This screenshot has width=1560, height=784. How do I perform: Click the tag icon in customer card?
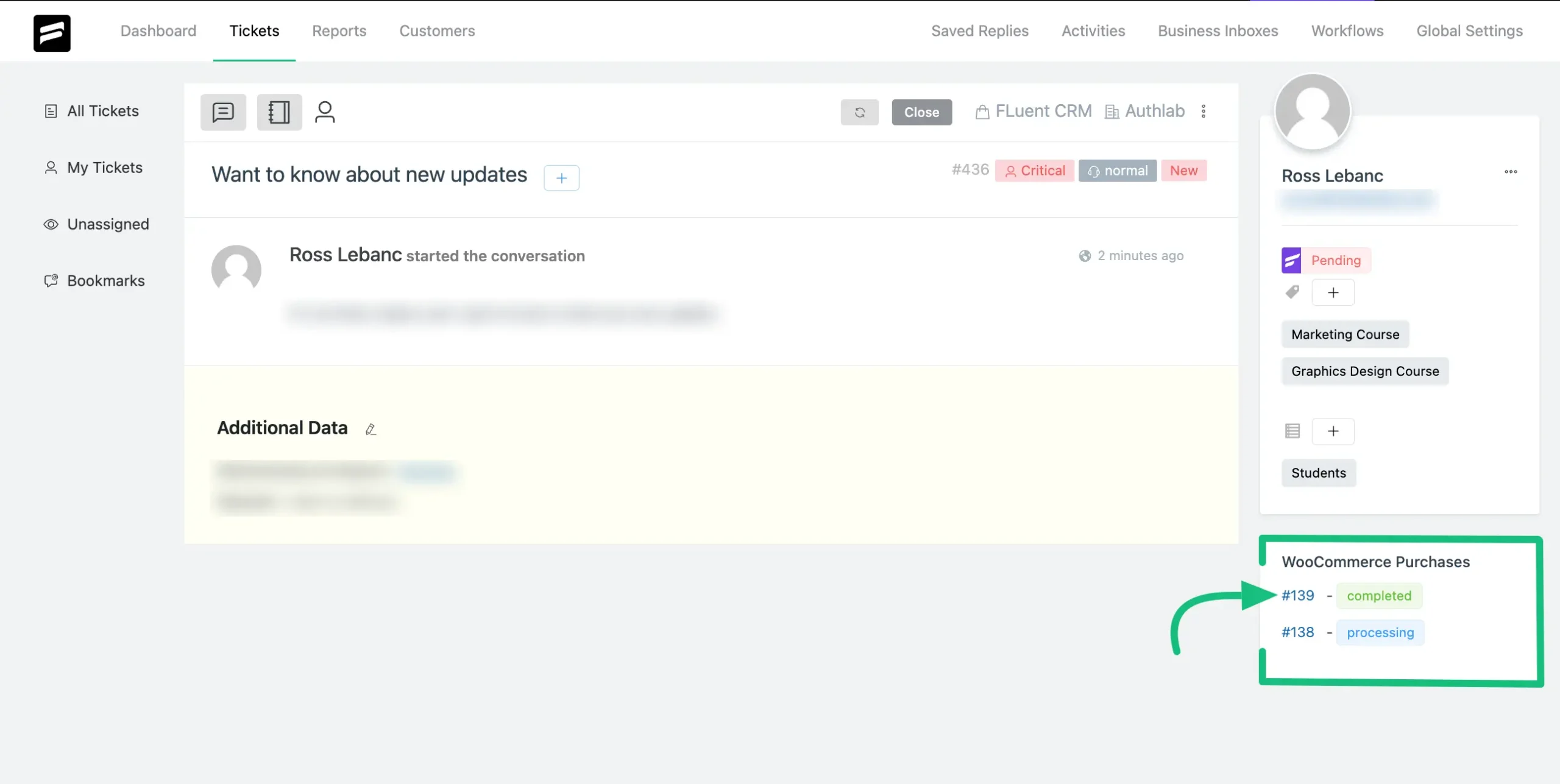pyautogui.click(x=1292, y=292)
